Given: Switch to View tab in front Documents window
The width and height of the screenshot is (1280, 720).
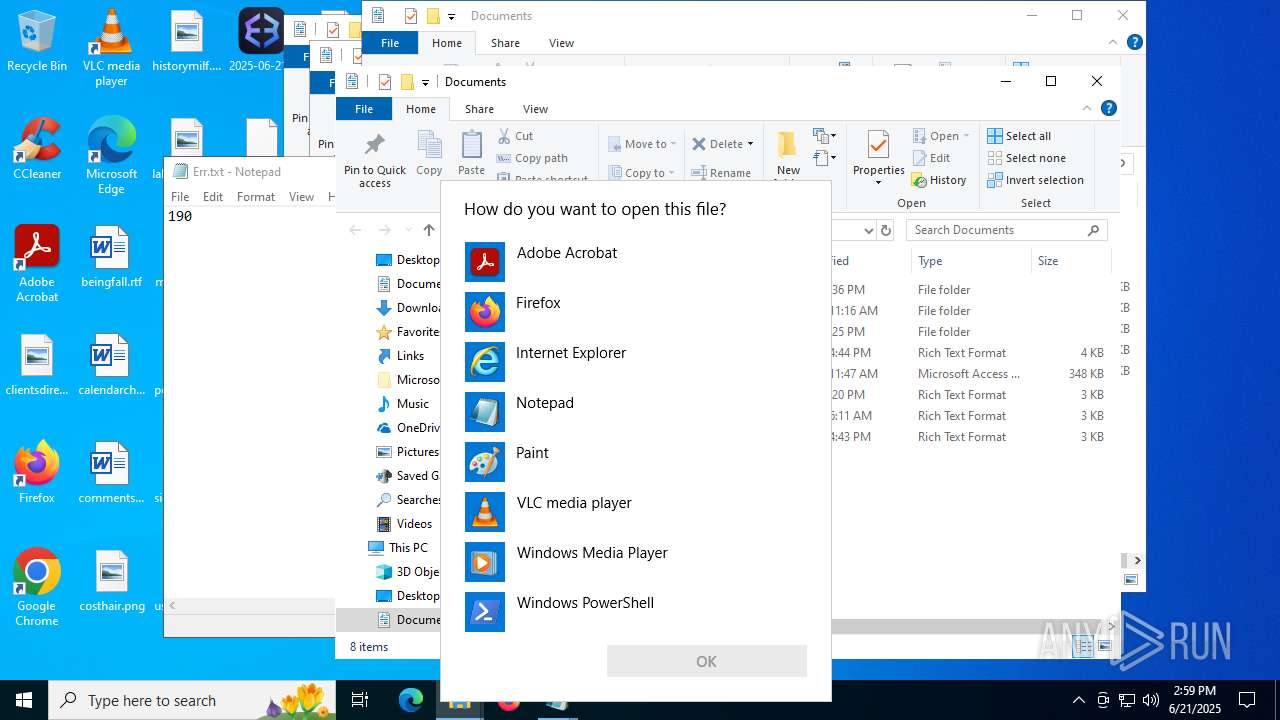Looking at the screenshot, I should (535, 109).
